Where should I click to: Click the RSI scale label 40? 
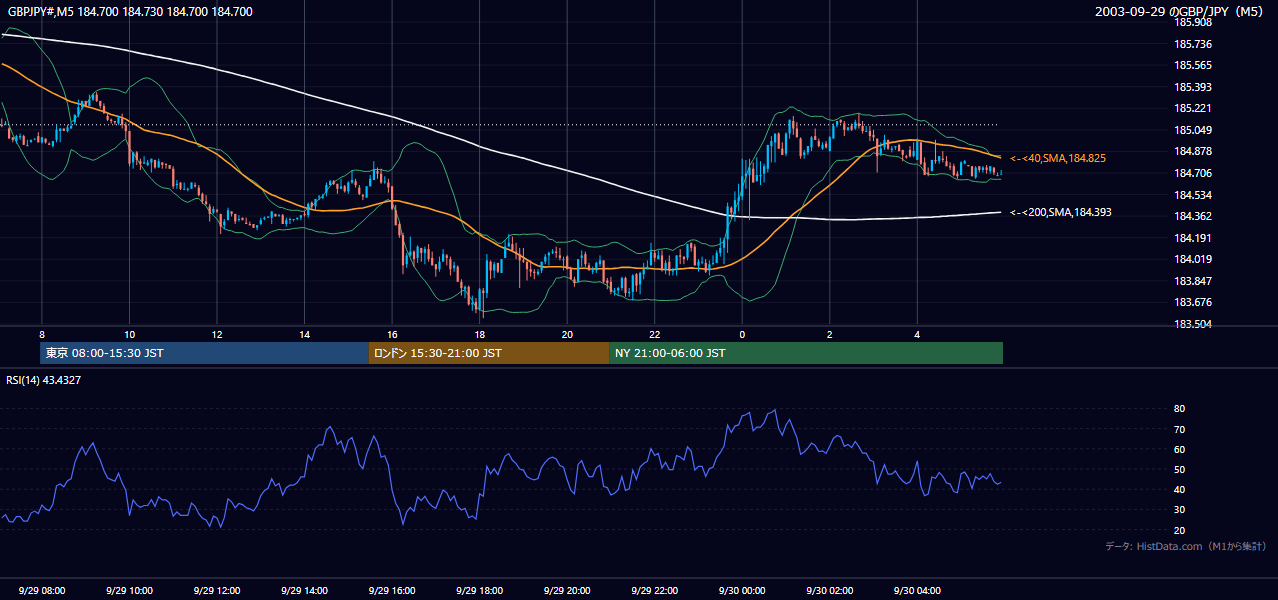tap(1180, 489)
